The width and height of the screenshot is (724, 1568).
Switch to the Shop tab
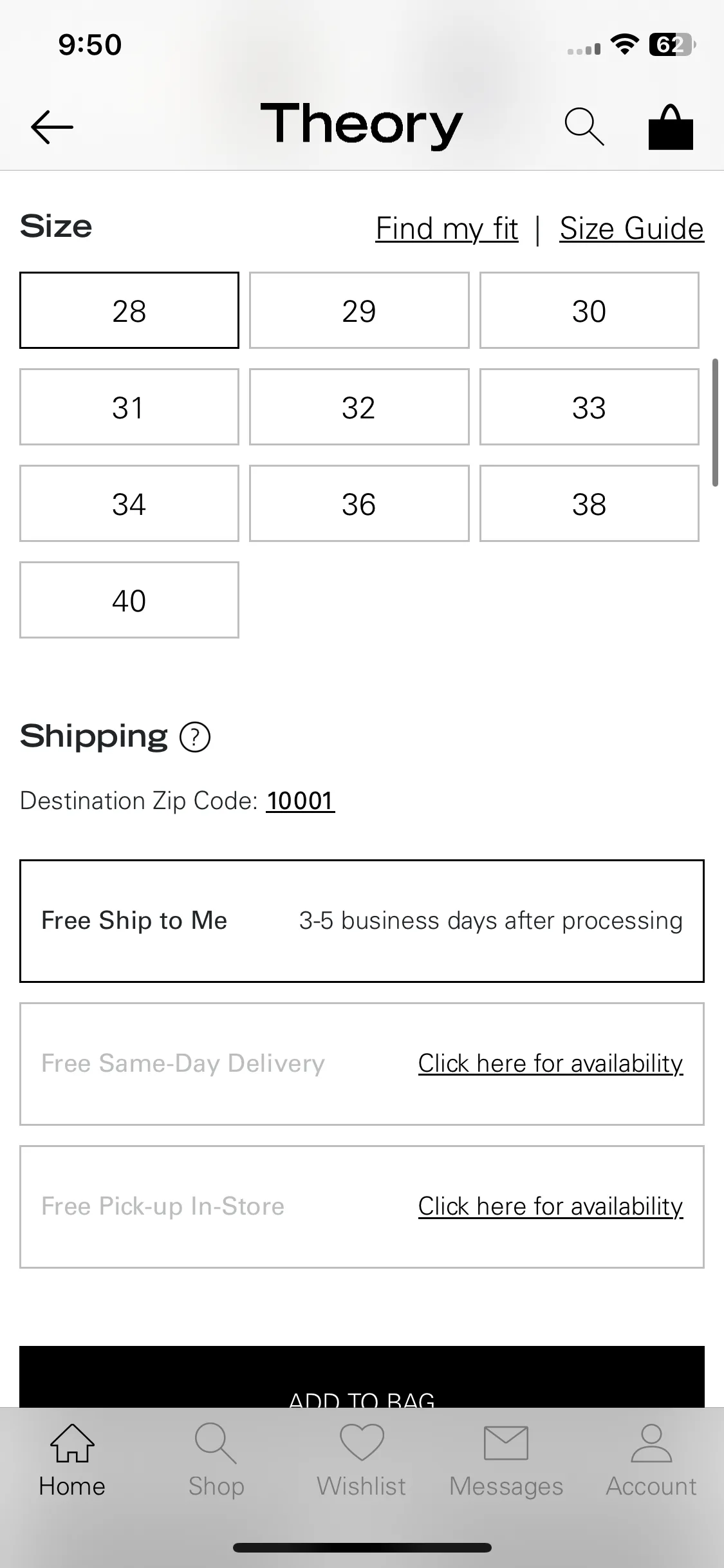(216, 1461)
